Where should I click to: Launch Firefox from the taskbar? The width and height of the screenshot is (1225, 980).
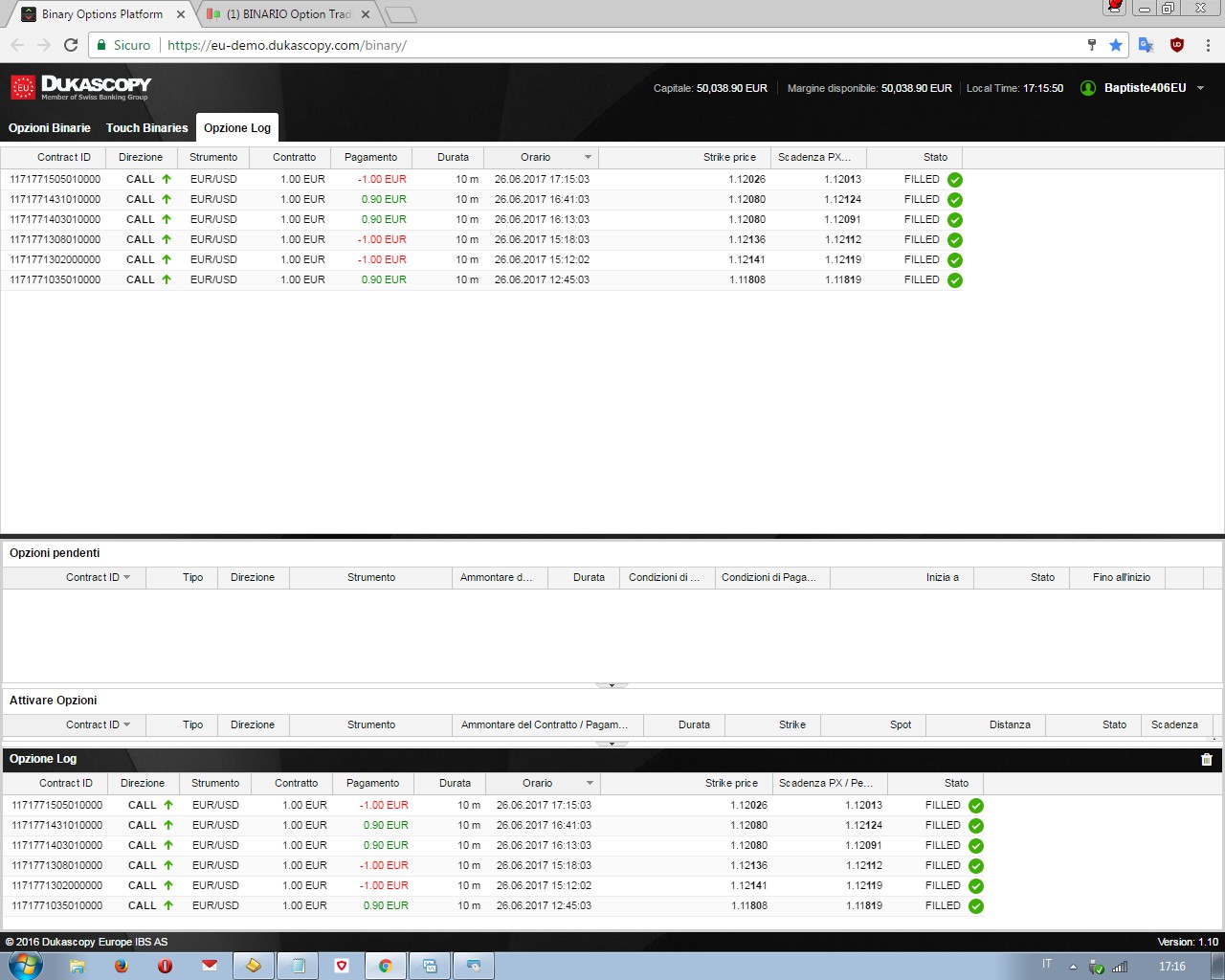[122, 966]
